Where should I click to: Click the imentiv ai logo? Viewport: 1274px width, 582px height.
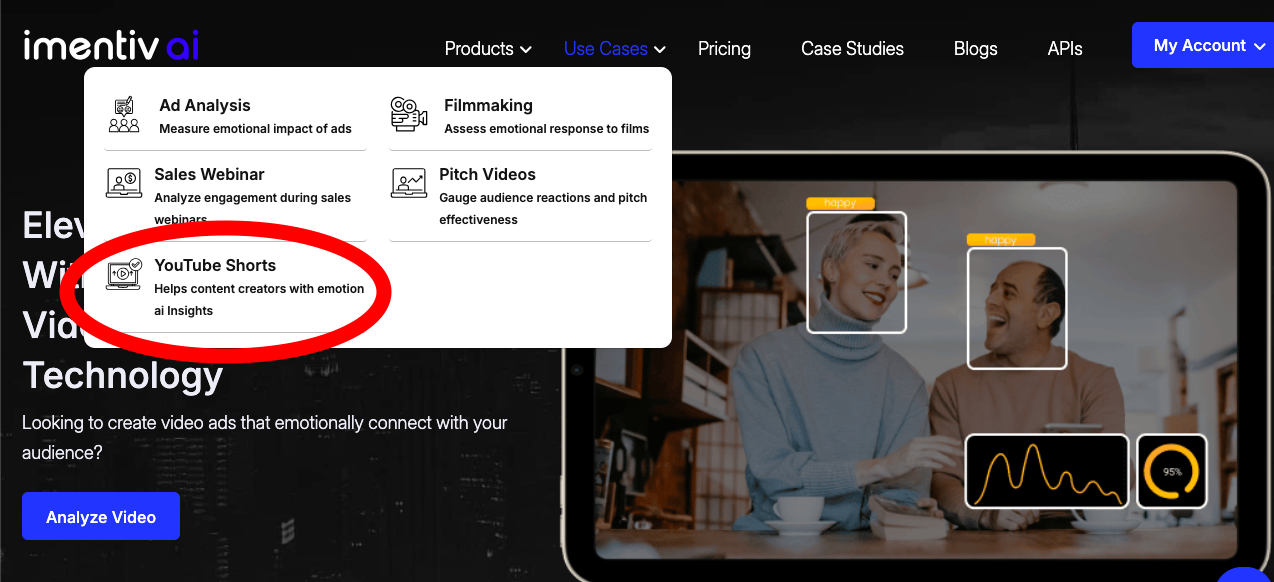pyautogui.click(x=111, y=45)
